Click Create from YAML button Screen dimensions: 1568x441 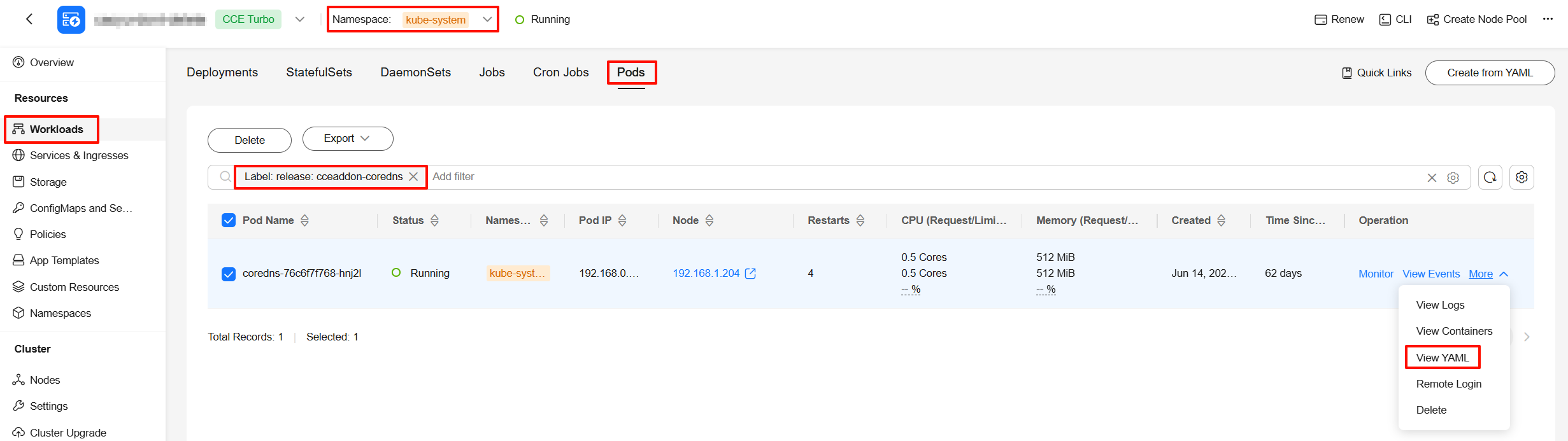coord(1490,73)
